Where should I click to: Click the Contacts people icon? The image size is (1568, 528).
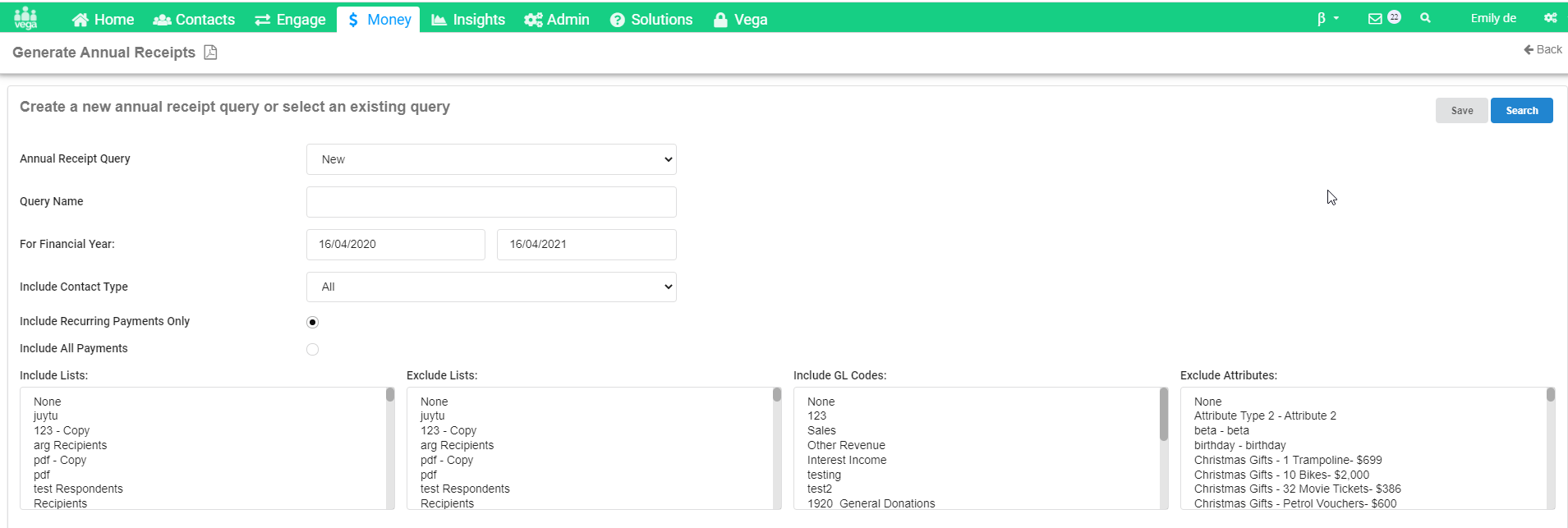[162, 20]
